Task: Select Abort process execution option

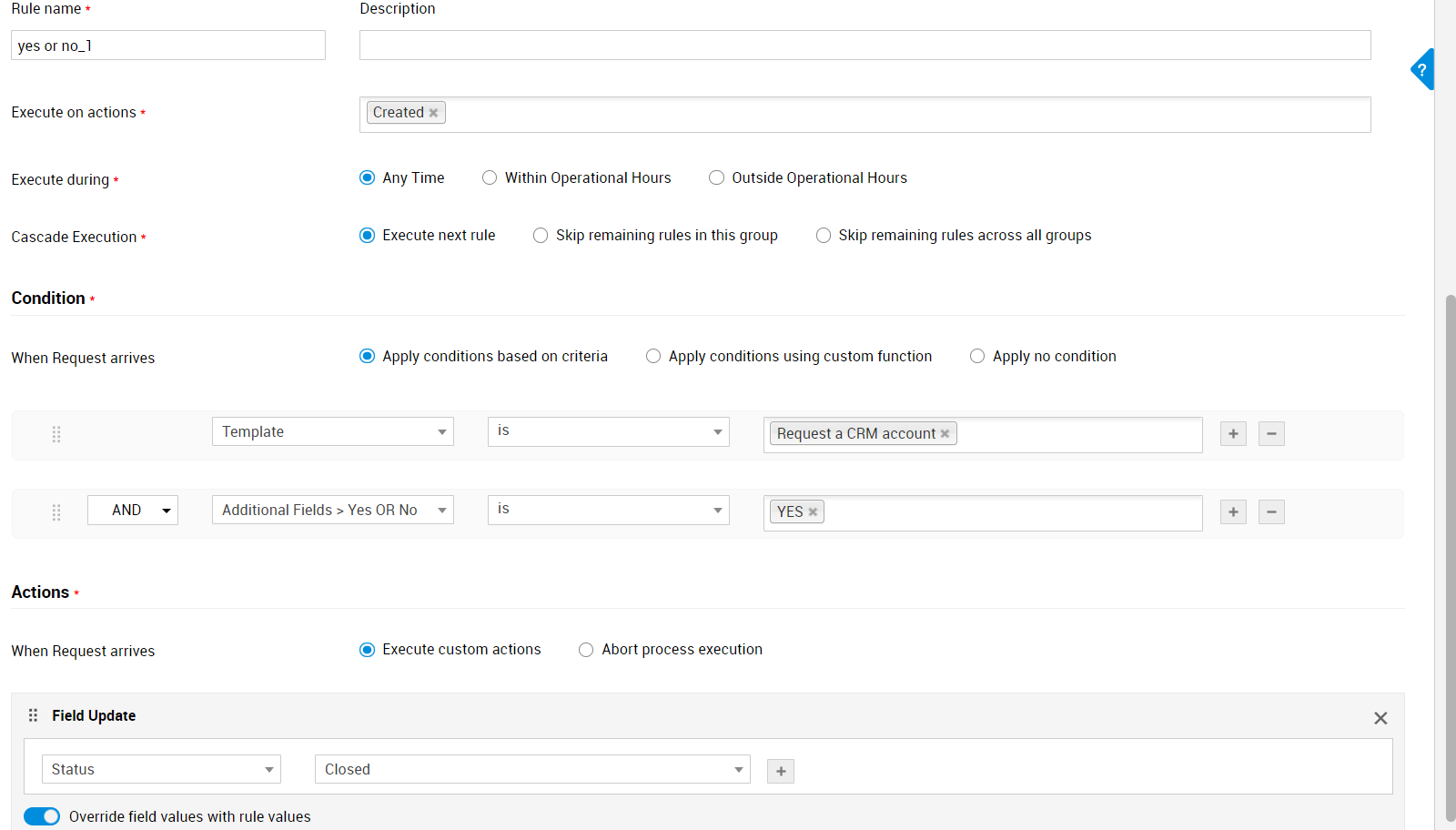Action: (586, 650)
